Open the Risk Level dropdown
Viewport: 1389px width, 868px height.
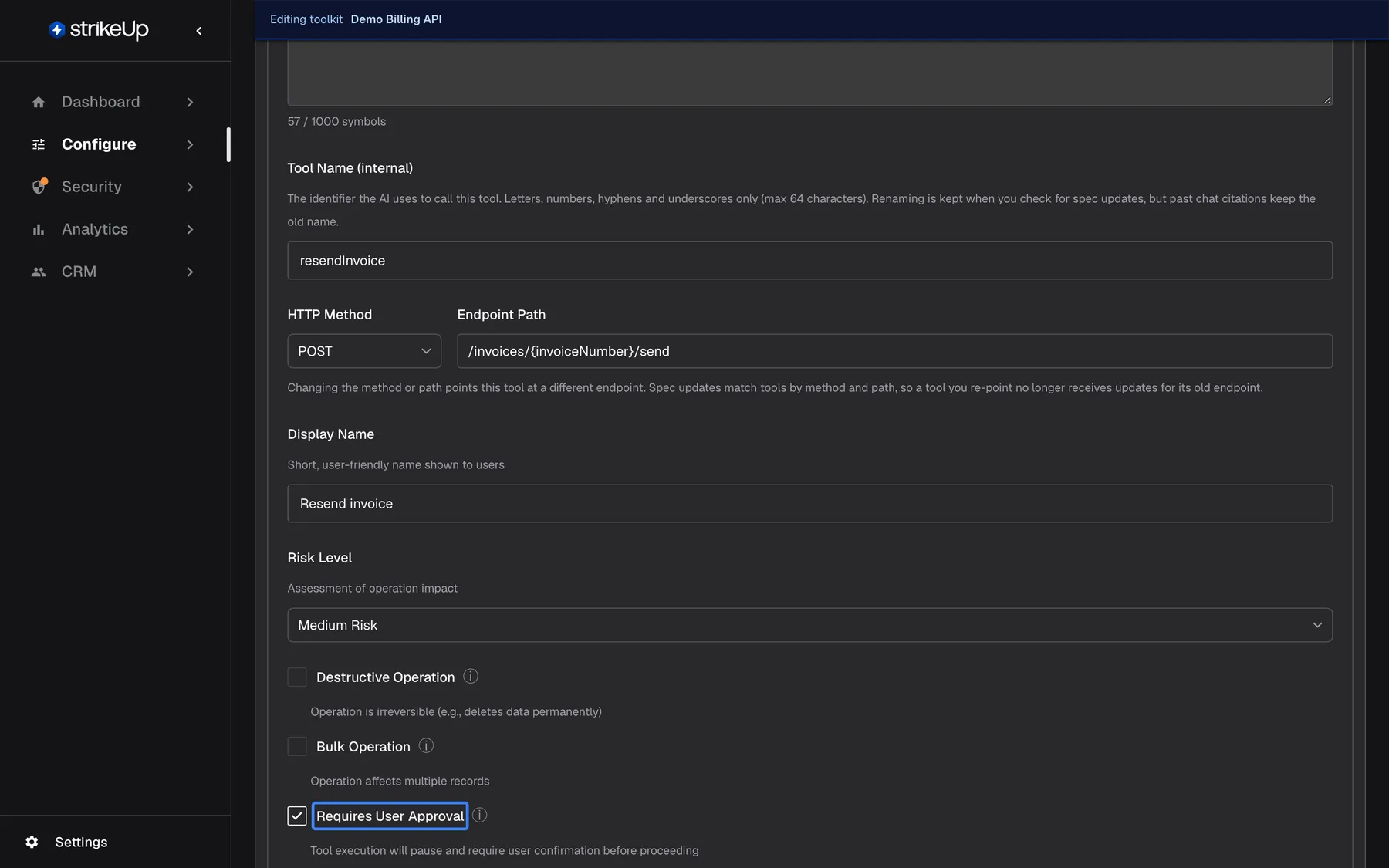(x=809, y=625)
